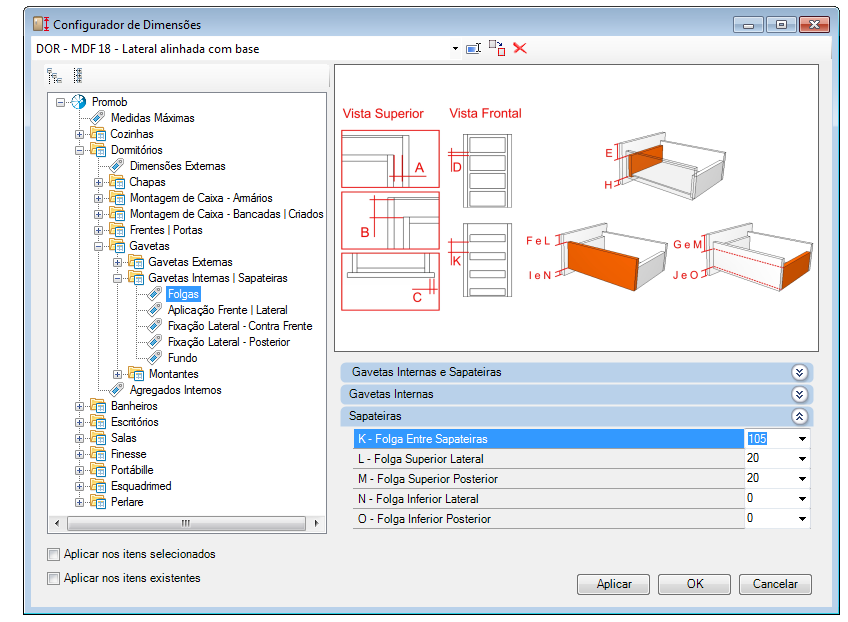Expand the Escritórios tree node
This screenshot has width=848, height=622.
coord(80,422)
